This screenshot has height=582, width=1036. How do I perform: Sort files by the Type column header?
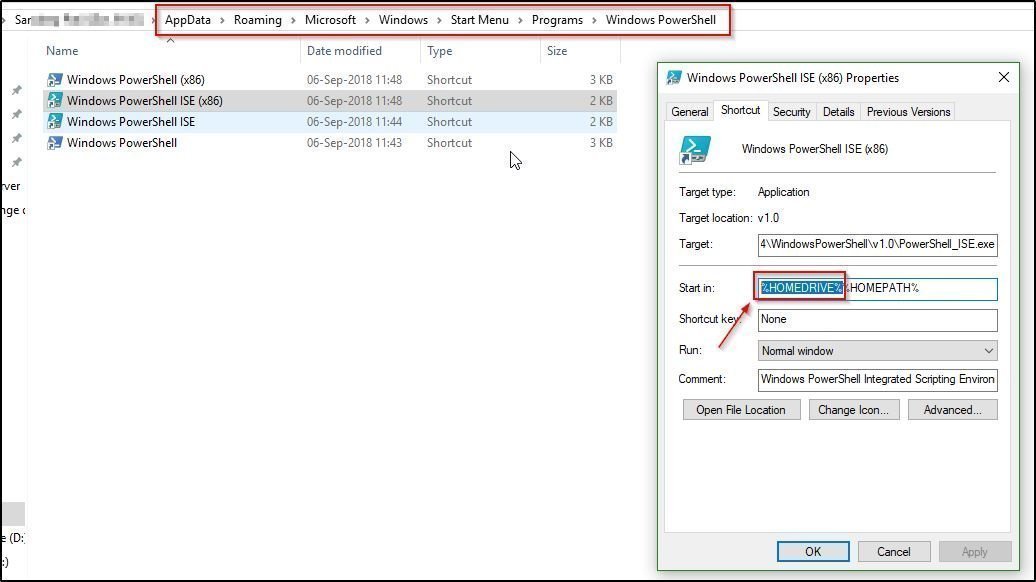pos(439,51)
